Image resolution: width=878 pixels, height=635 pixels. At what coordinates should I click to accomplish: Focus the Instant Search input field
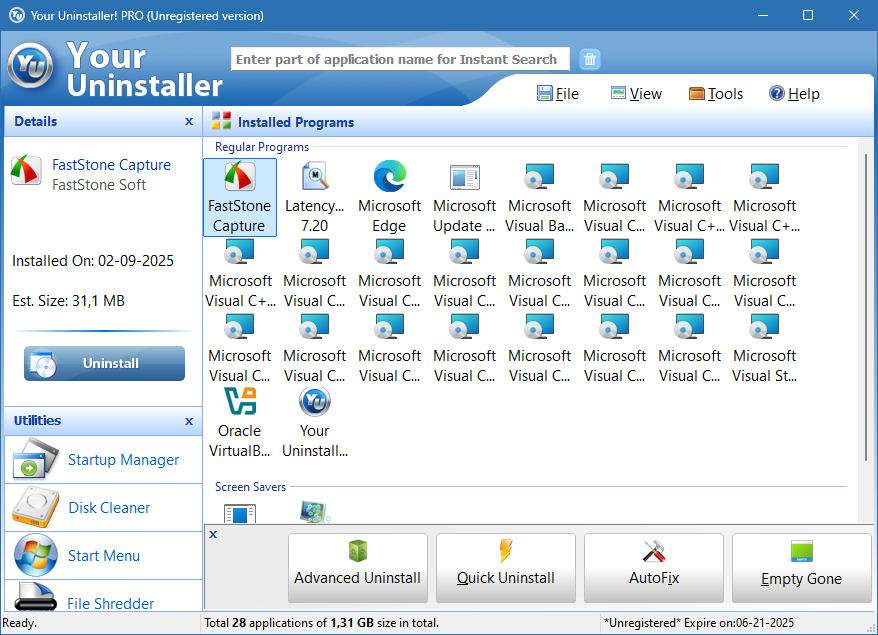400,59
